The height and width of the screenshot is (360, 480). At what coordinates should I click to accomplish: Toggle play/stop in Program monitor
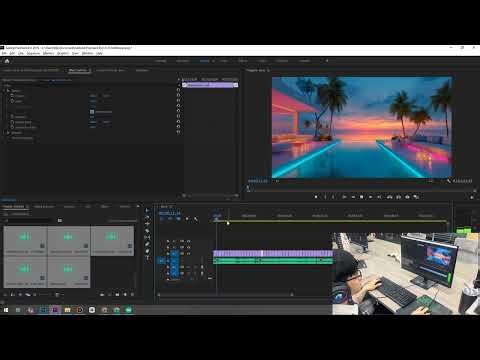tap(362, 197)
